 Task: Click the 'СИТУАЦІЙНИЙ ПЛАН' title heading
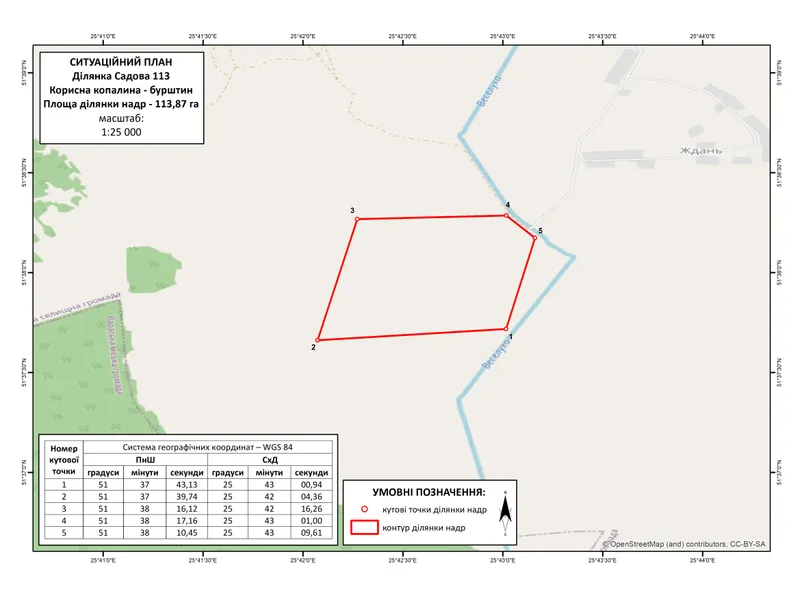point(121,61)
